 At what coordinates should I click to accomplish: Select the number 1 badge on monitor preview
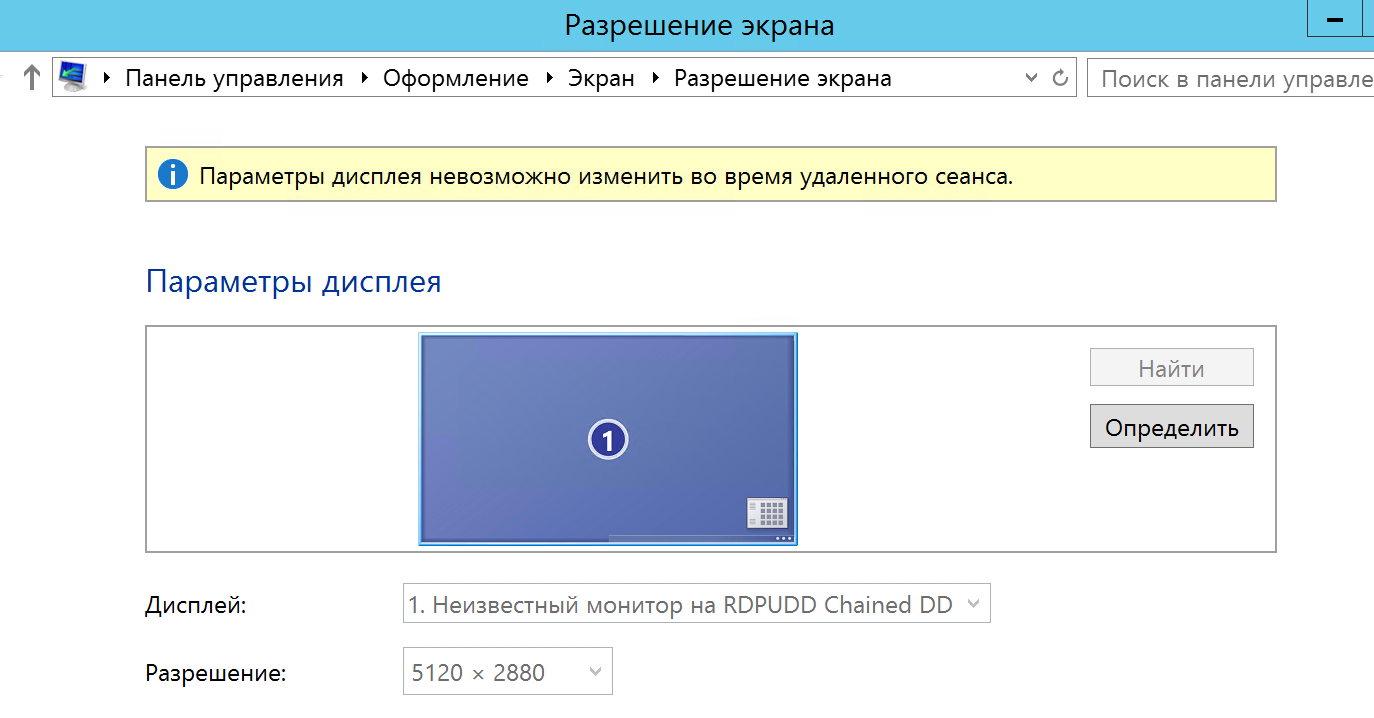[608, 439]
